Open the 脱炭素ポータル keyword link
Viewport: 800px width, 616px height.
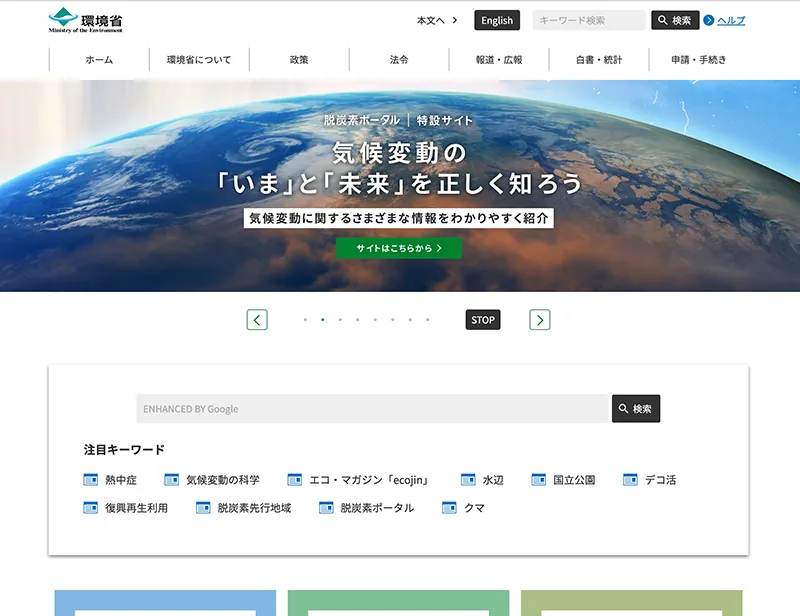[x=377, y=508]
